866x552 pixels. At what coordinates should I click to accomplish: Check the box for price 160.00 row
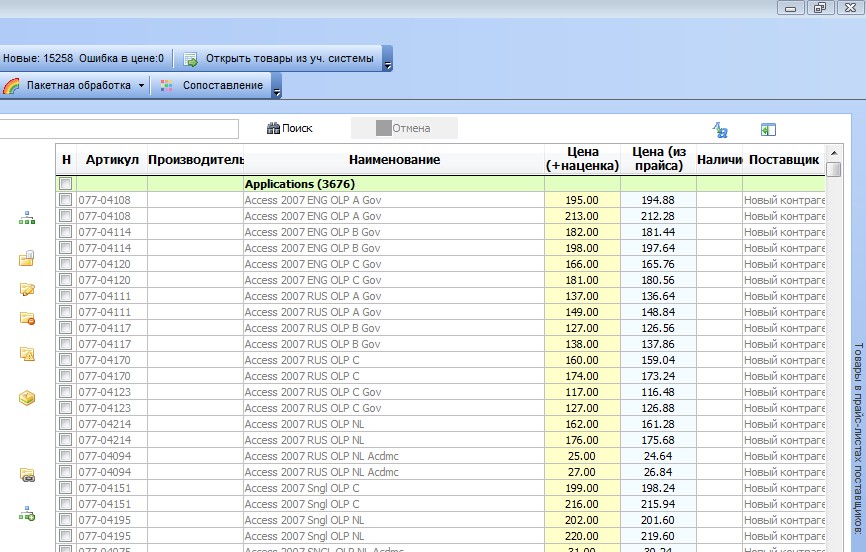click(66, 360)
